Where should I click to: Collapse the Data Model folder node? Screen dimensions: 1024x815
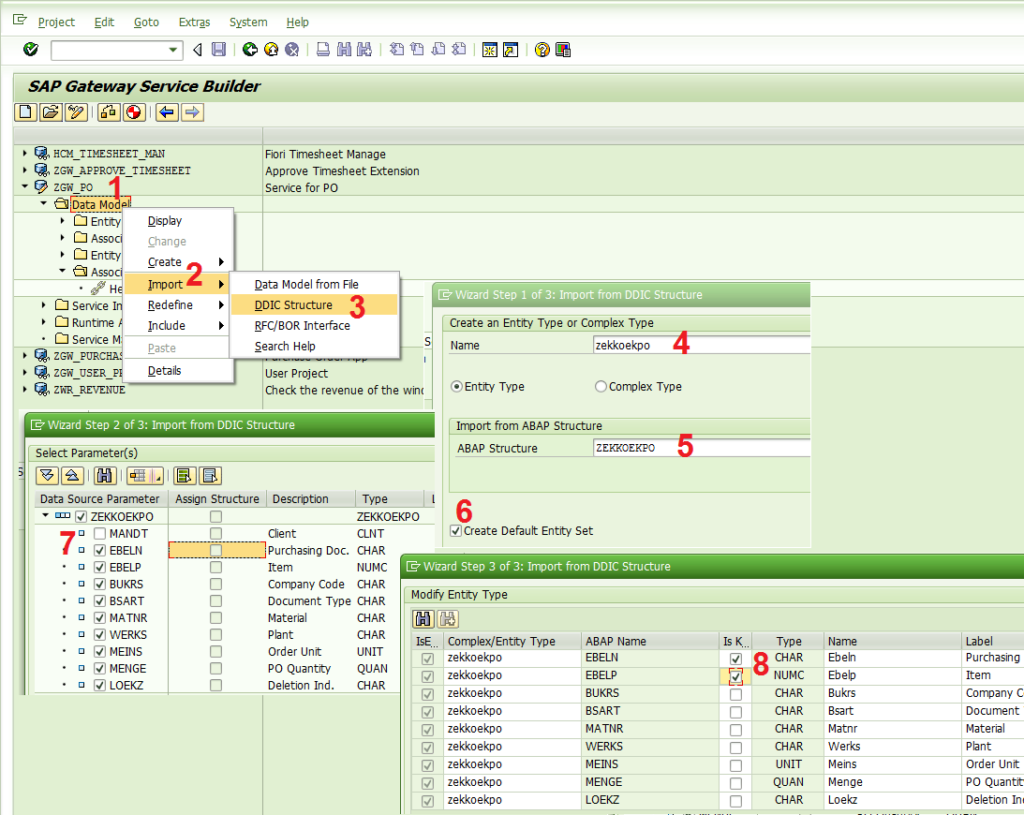coord(44,204)
